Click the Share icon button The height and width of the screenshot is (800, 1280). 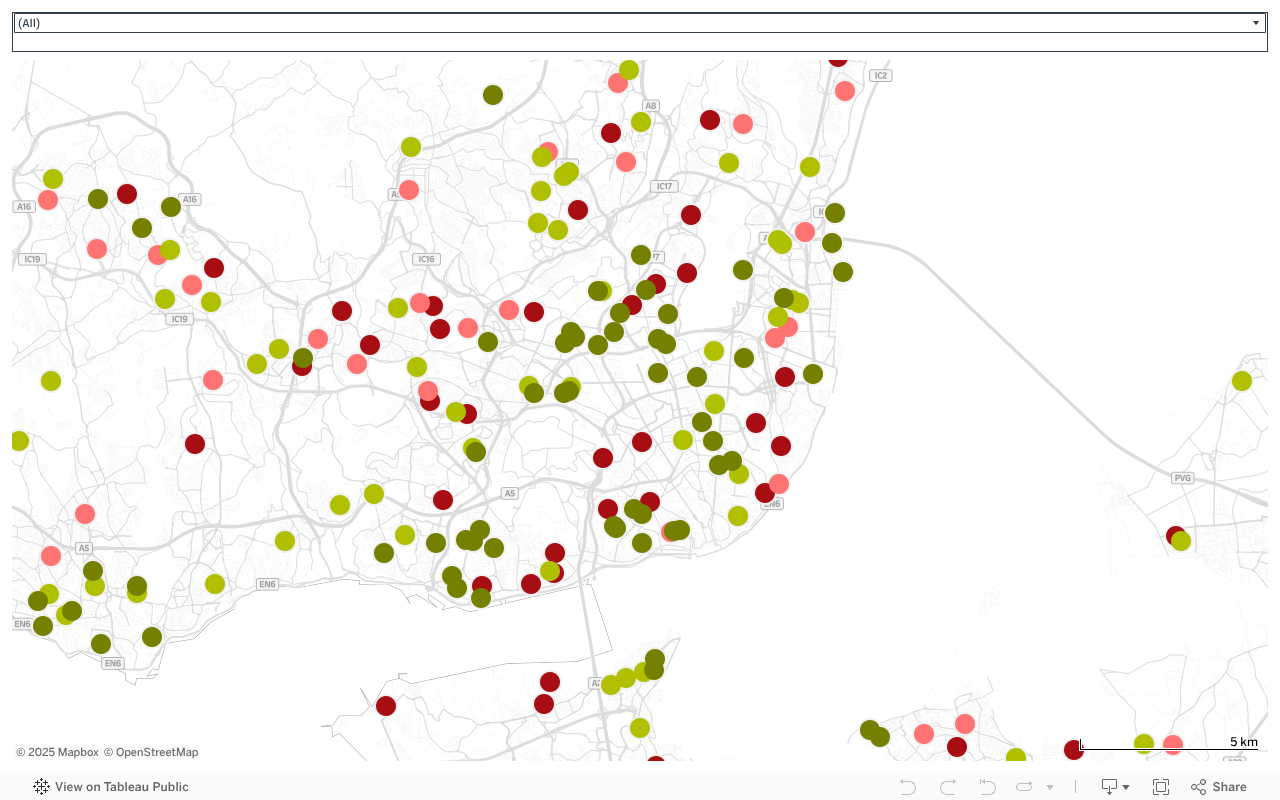(x=1218, y=787)
